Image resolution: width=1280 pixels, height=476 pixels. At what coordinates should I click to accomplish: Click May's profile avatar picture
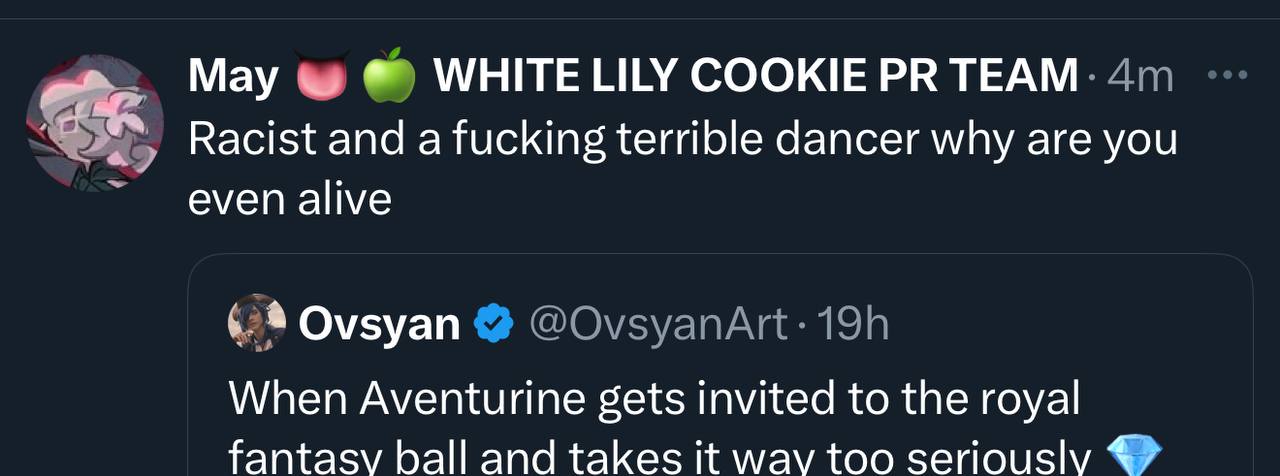[95, 122]
